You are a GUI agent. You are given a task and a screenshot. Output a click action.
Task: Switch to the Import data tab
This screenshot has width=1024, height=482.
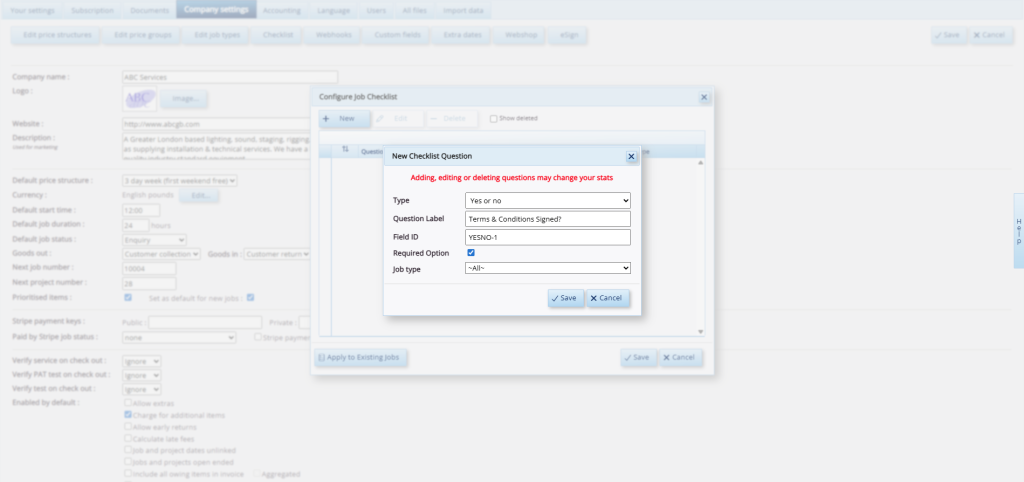[x=464, y=10]
